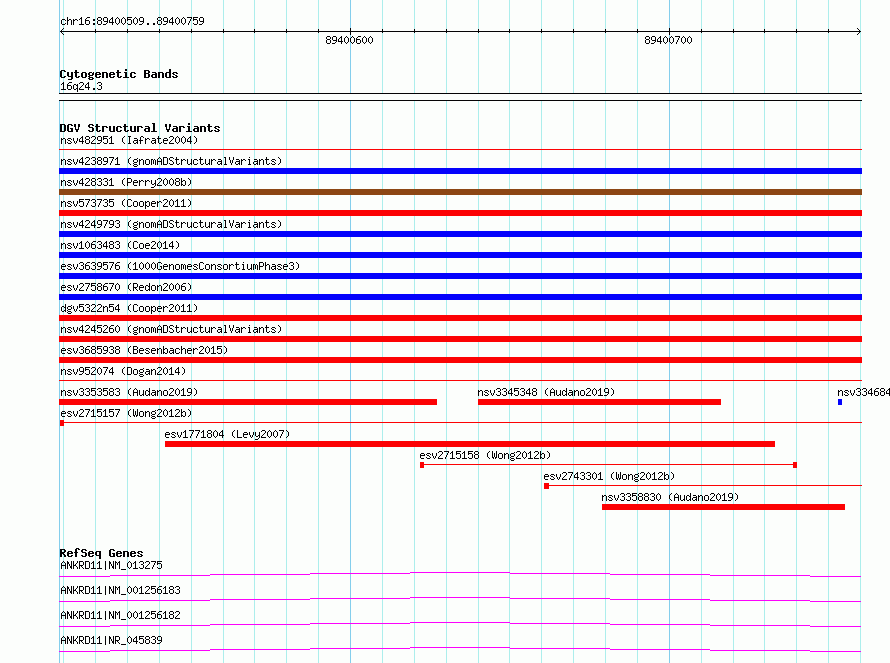Viewport: 890px width, 663px height.
Task: Click the red bar of nsv3345348
Action: pyautogui.click(x=599, y=402)
